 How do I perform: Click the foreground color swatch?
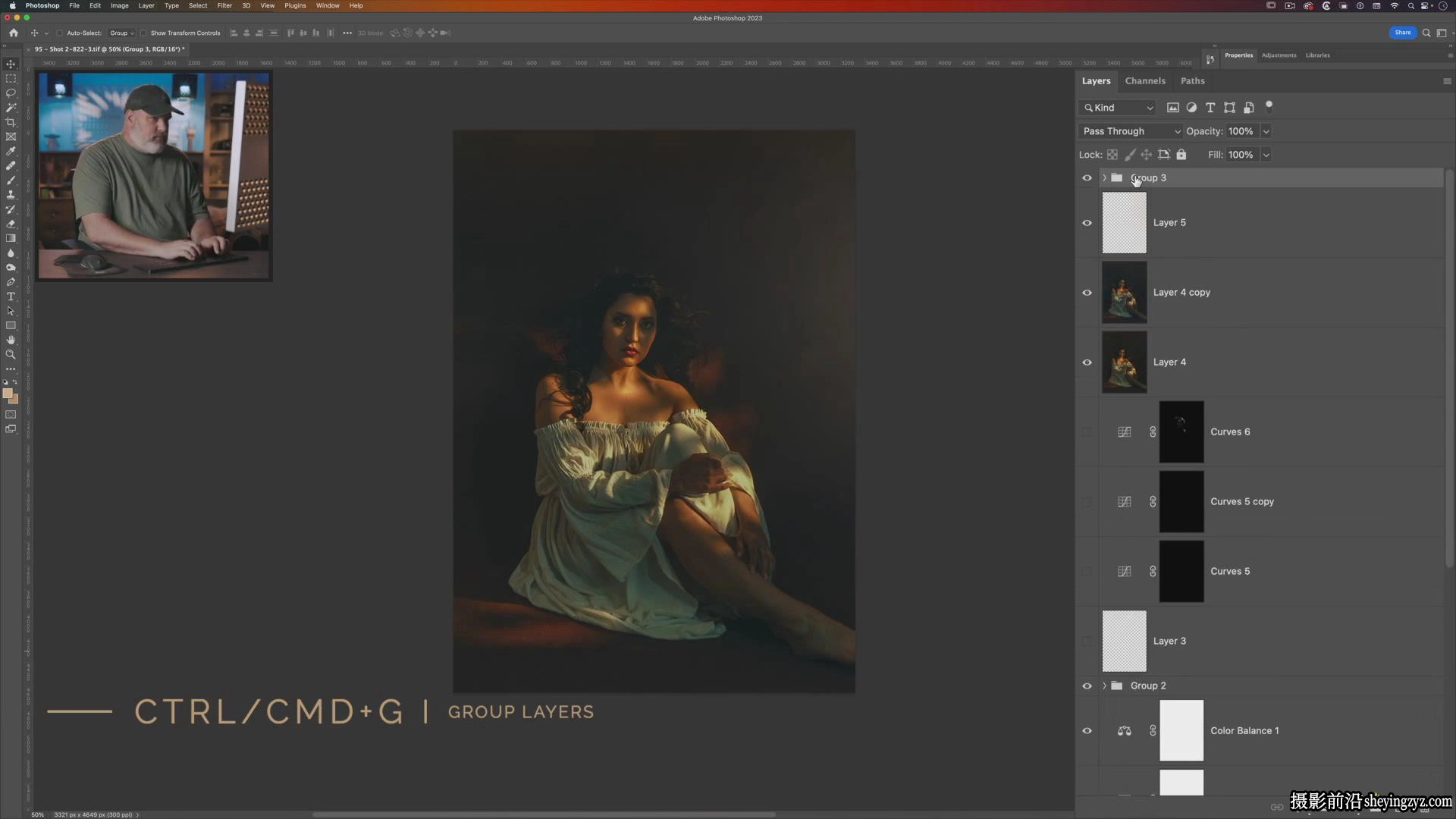click(8, 394)
